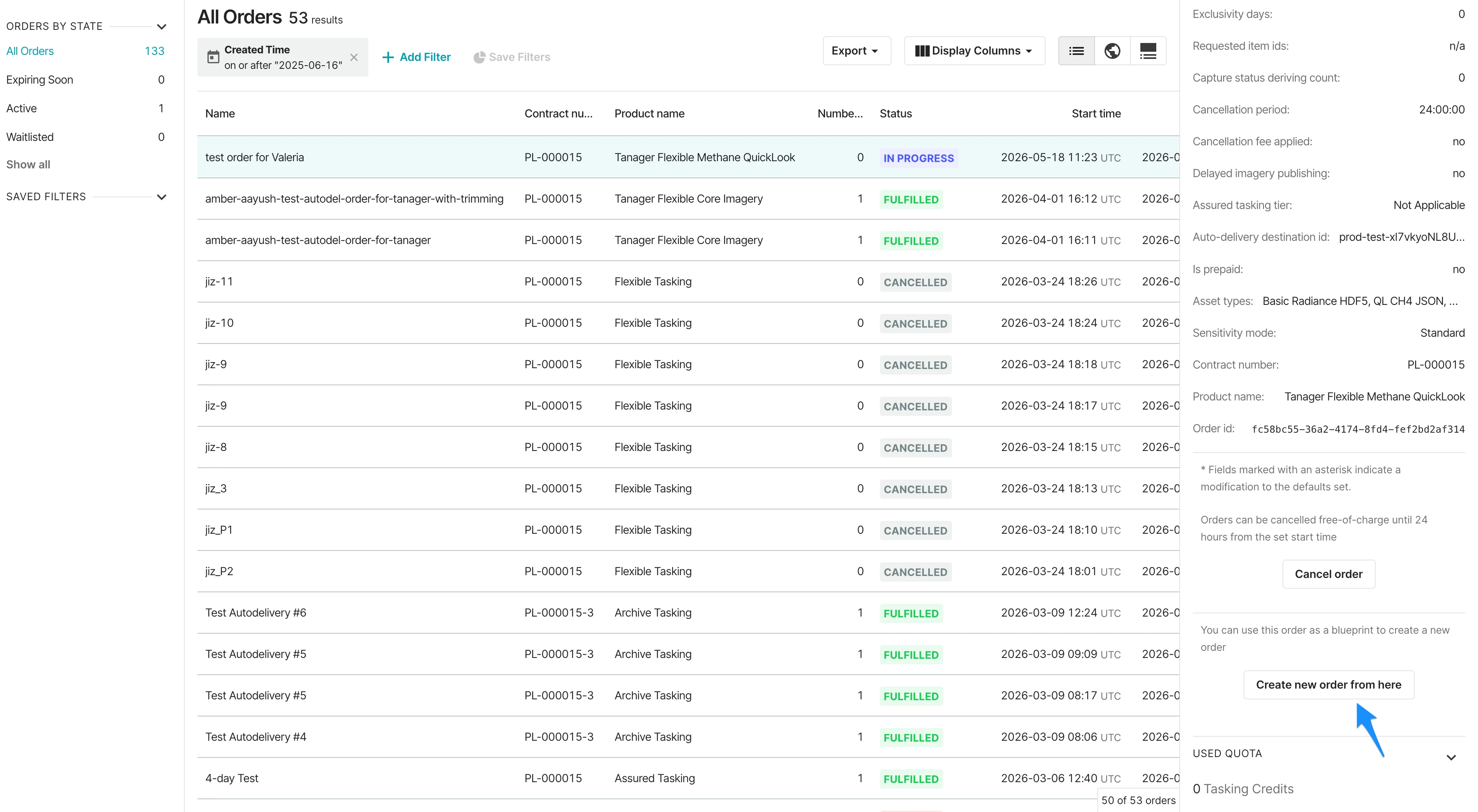Click '50 of 53 orders' counter

pos(1138,800)
